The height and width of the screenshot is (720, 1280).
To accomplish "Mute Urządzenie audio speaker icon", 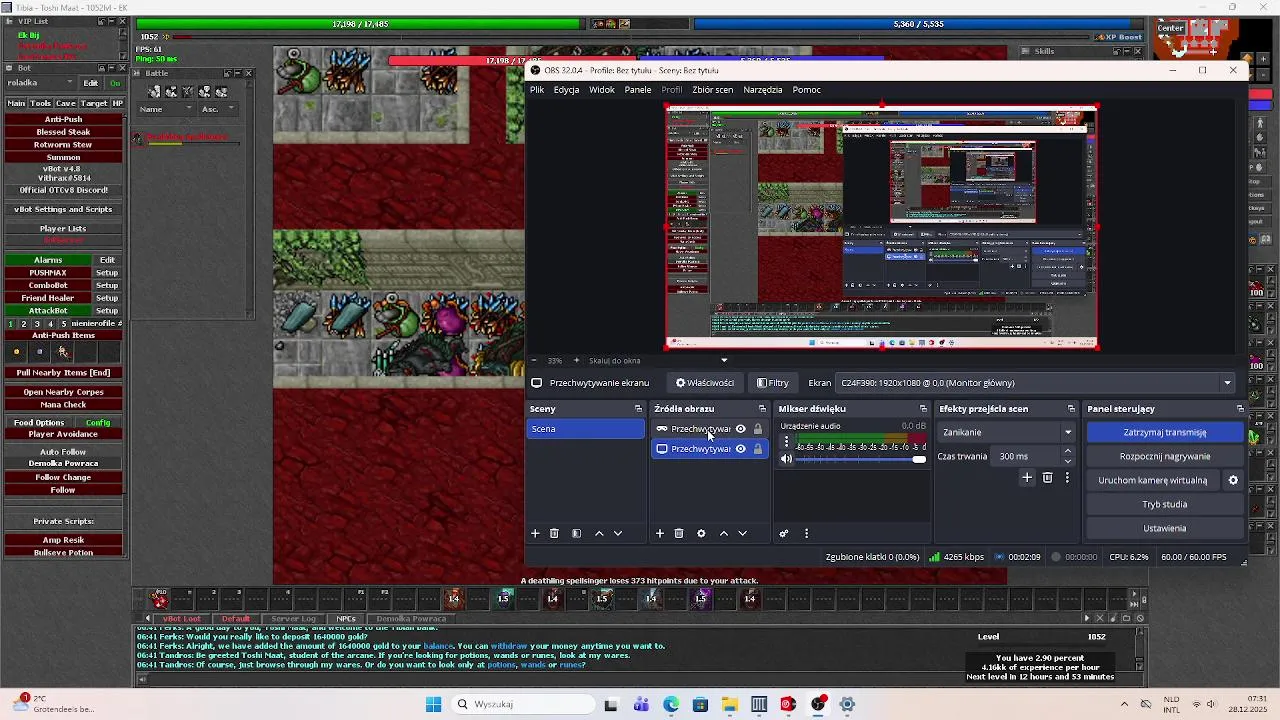I will tap(786, 459).
